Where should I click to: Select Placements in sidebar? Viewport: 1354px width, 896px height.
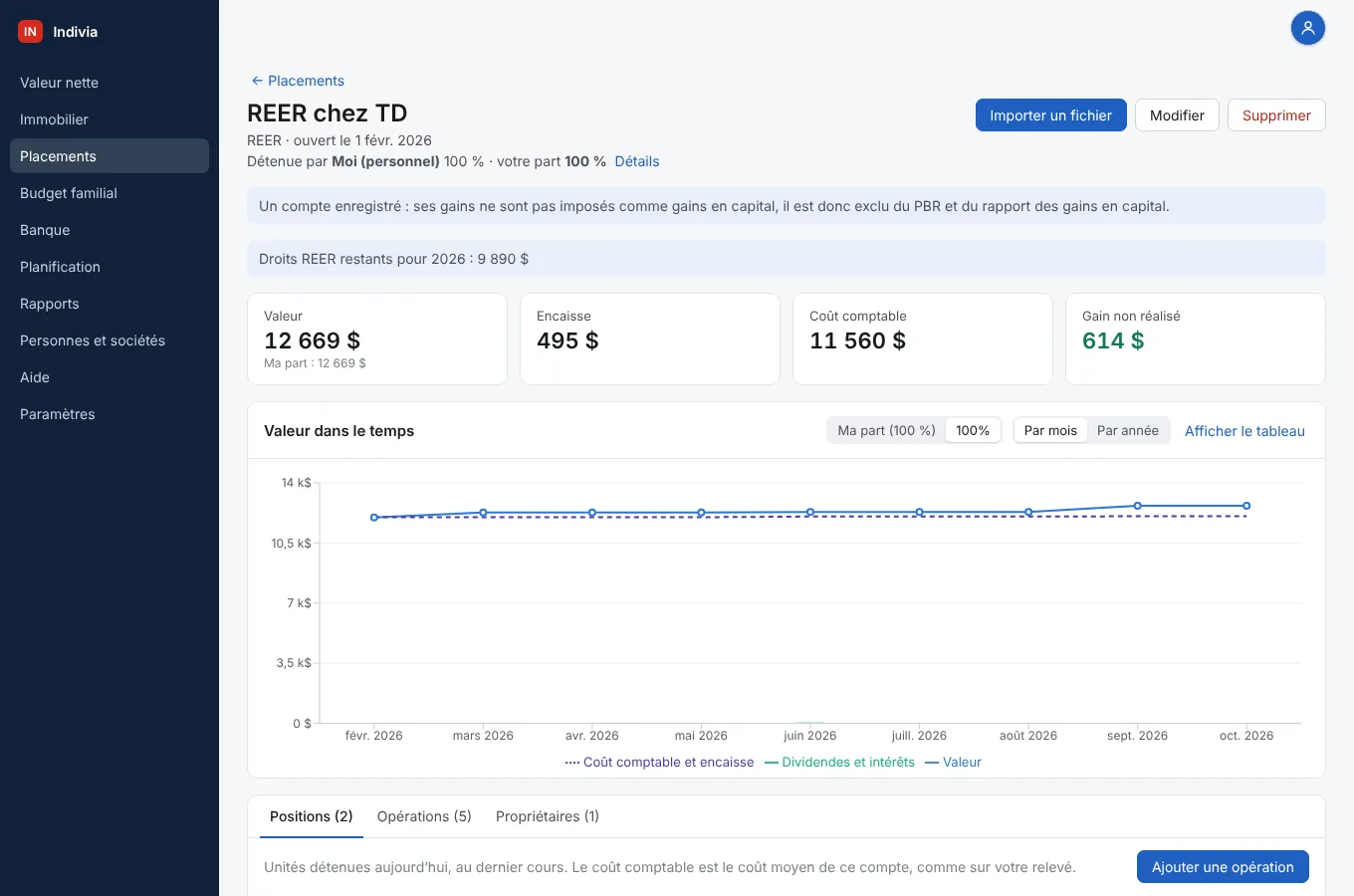[110, 156]
